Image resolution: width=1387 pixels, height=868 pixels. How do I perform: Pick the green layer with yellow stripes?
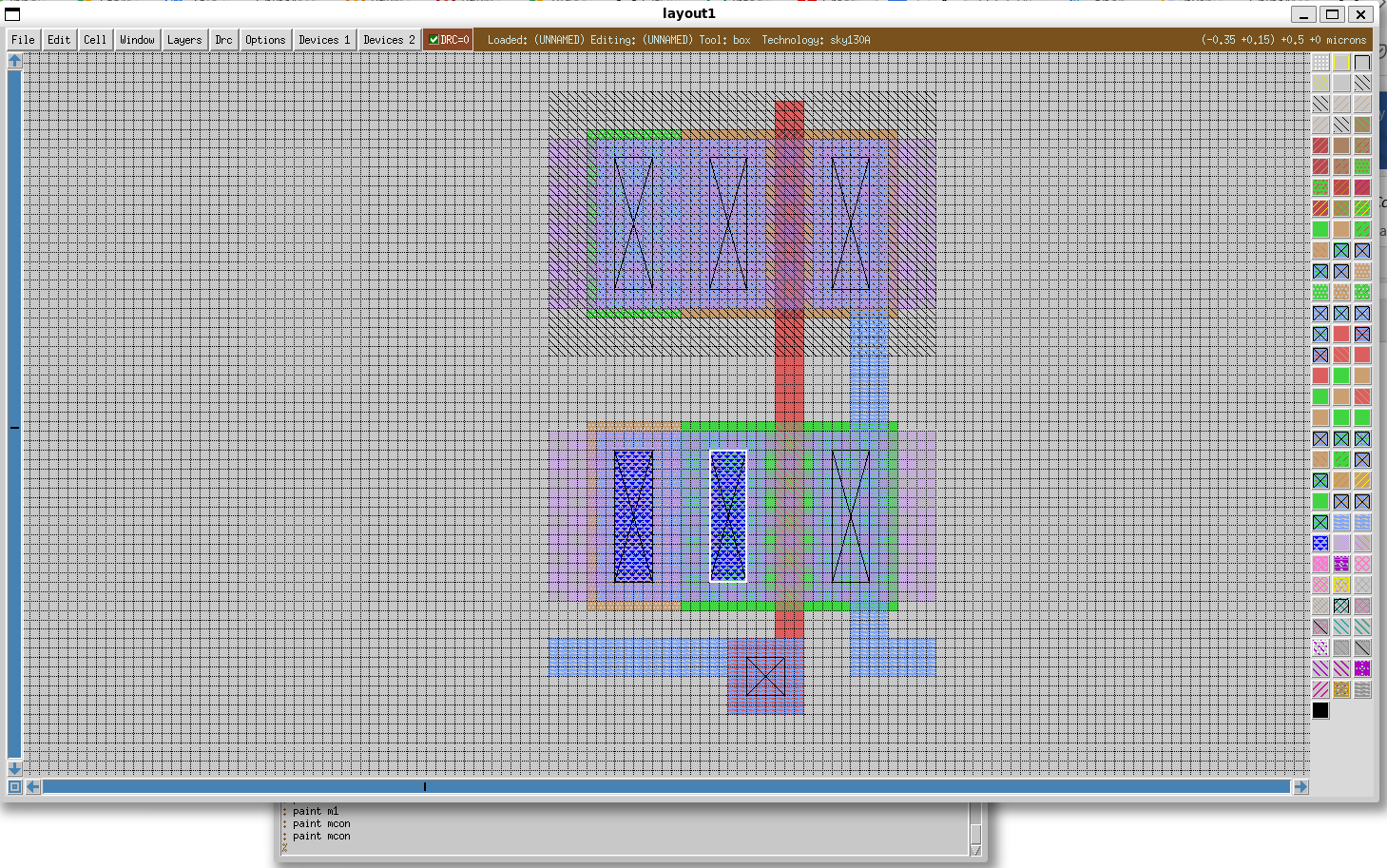[x=1362, y=208]
